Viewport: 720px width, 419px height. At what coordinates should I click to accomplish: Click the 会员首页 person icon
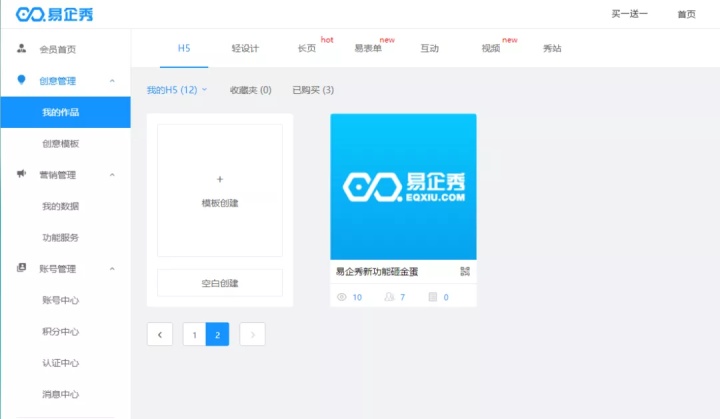pyautogui.click(x=21, y=48)
